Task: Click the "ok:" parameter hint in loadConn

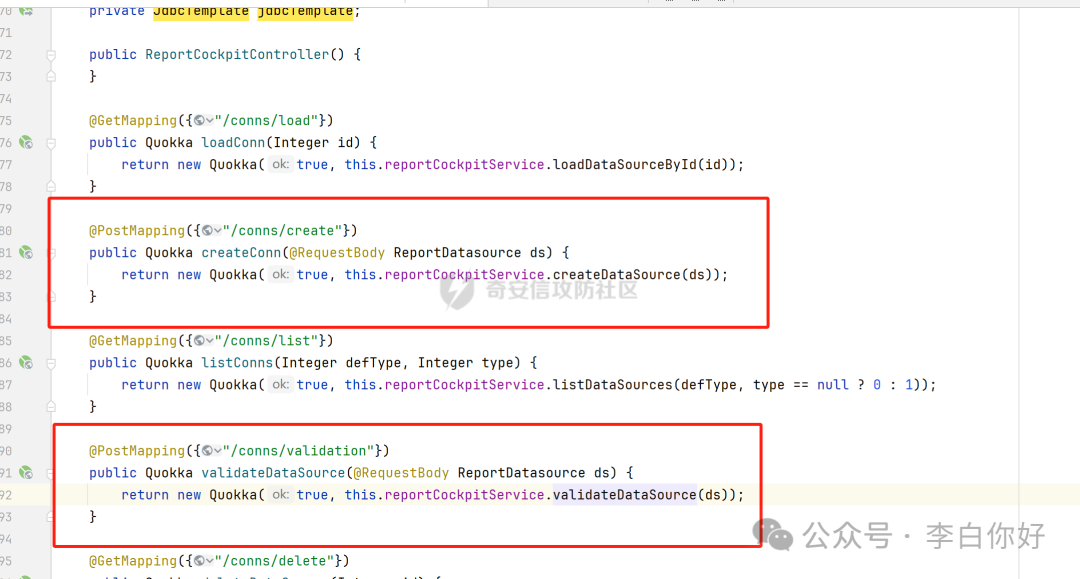Action: [280, 165]
